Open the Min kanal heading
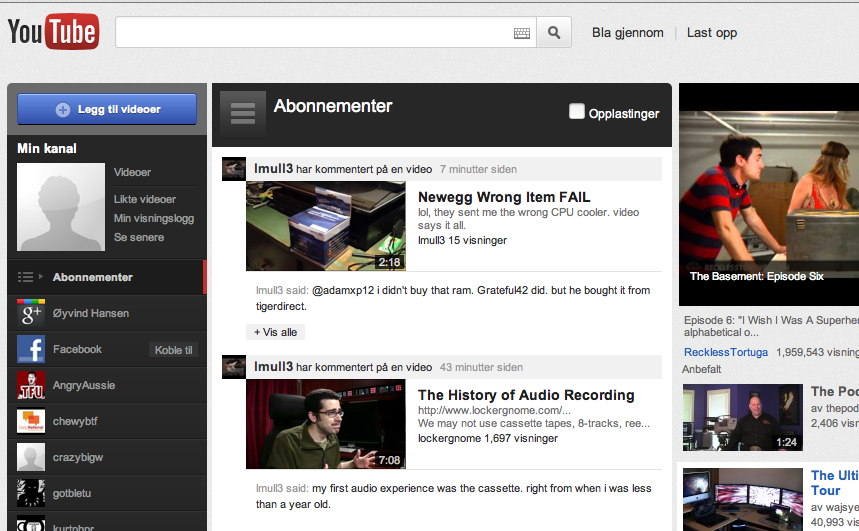The height and width of the screenshot is (531, 859). pos(47,149)
